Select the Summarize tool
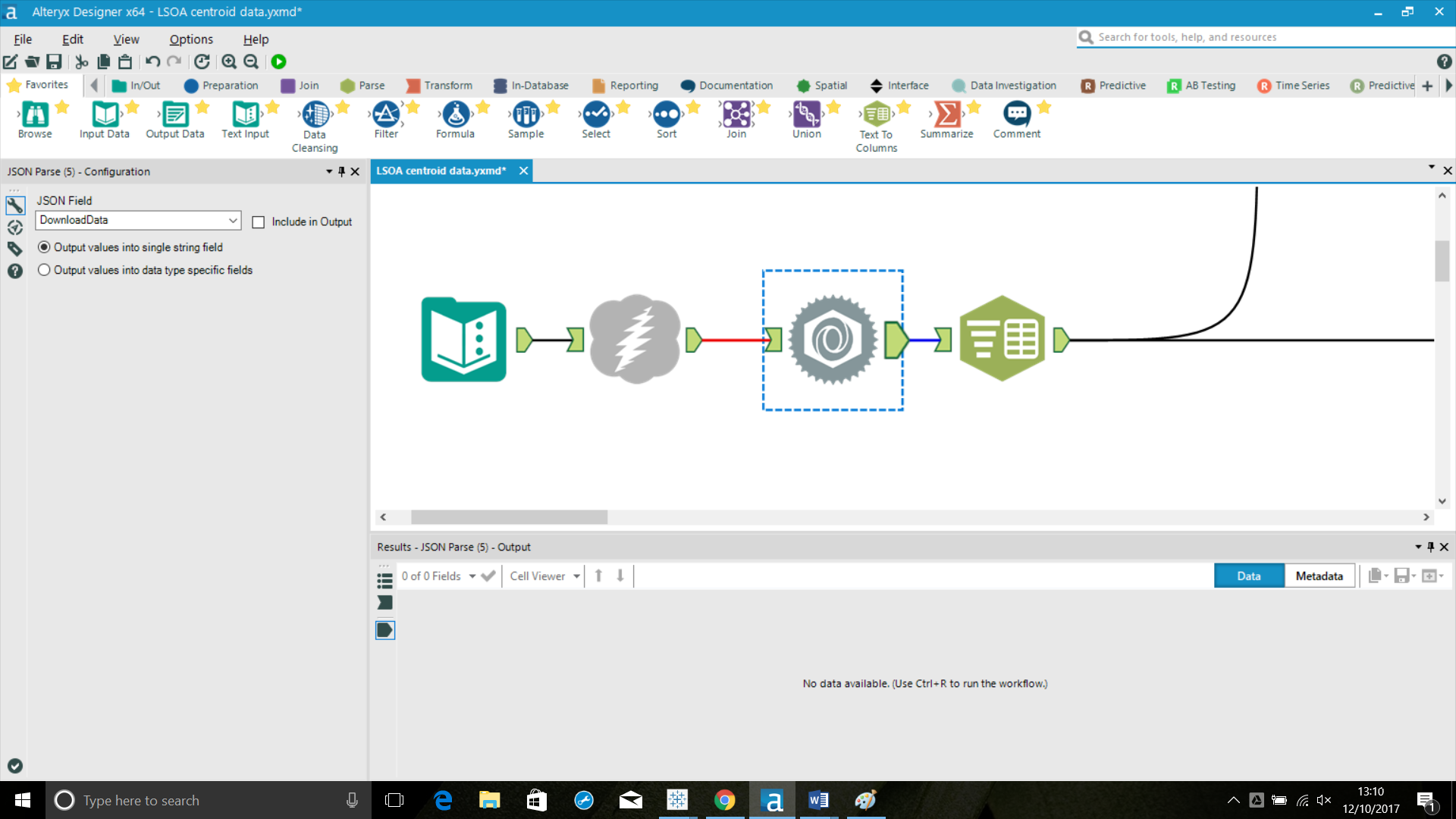The width and height of the screenshot is (1456, 819). pos(947,120)
